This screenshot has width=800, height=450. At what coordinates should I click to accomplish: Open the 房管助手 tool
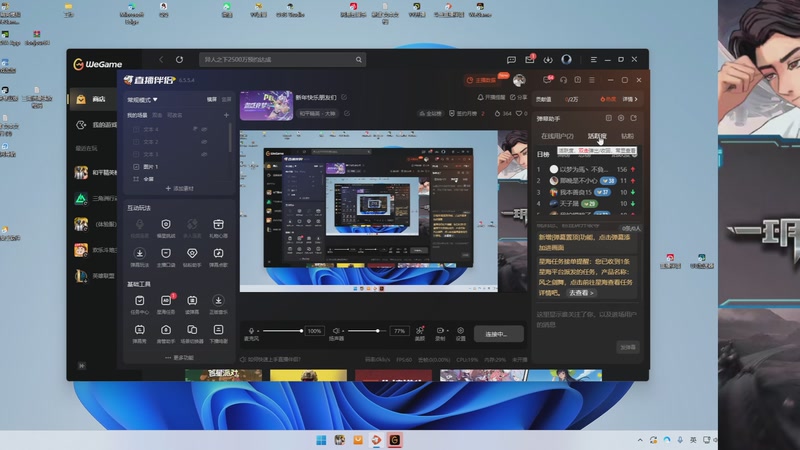point(166,334)
